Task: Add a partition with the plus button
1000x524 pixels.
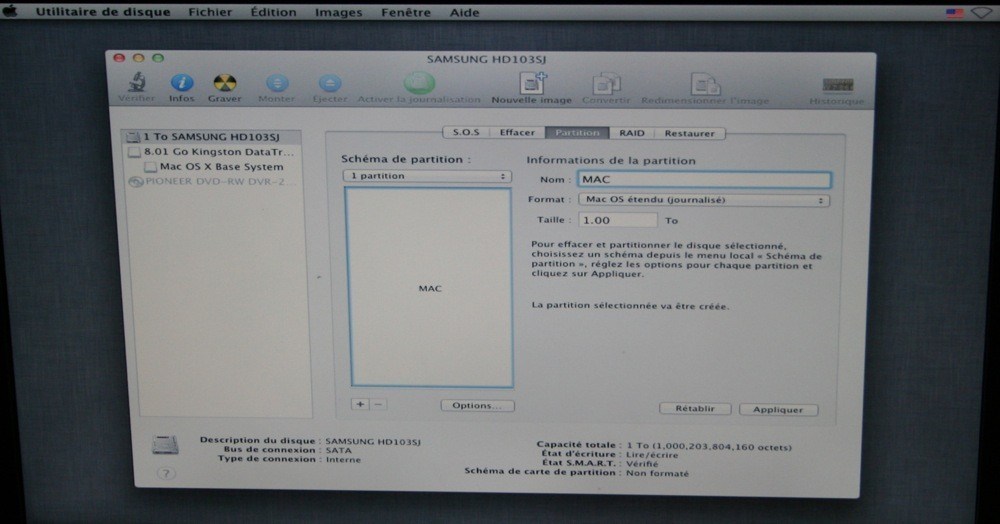Action: 360,404
